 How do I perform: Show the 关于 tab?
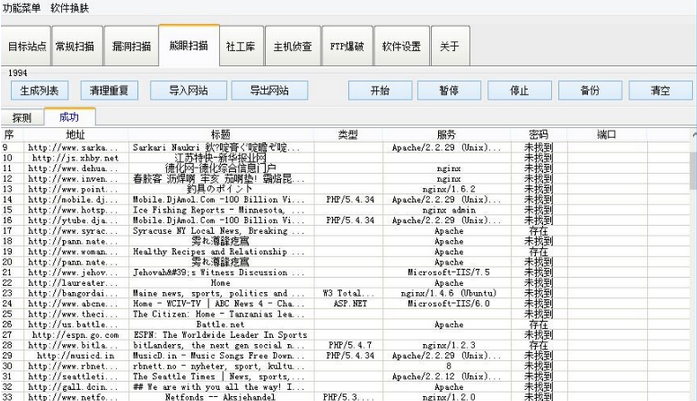pyautogui.click(x=450, y=47)
